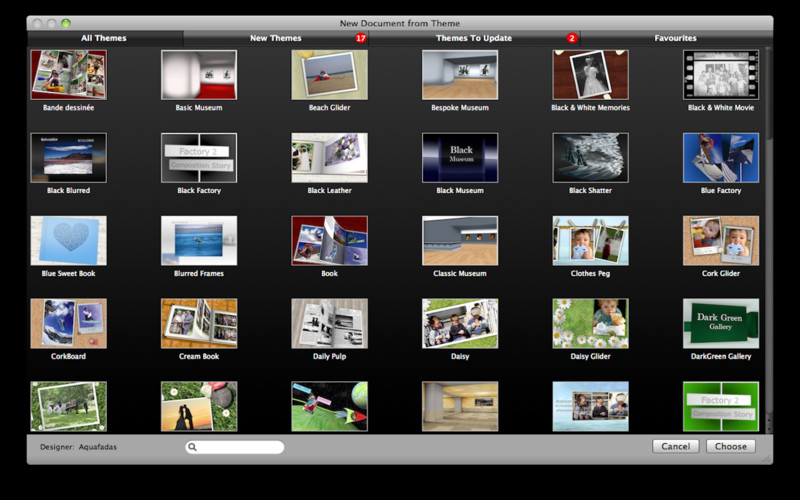Click the green zoom window button
Screen dimensions: 800x500
pyautogui.click(x=66, y=23)
